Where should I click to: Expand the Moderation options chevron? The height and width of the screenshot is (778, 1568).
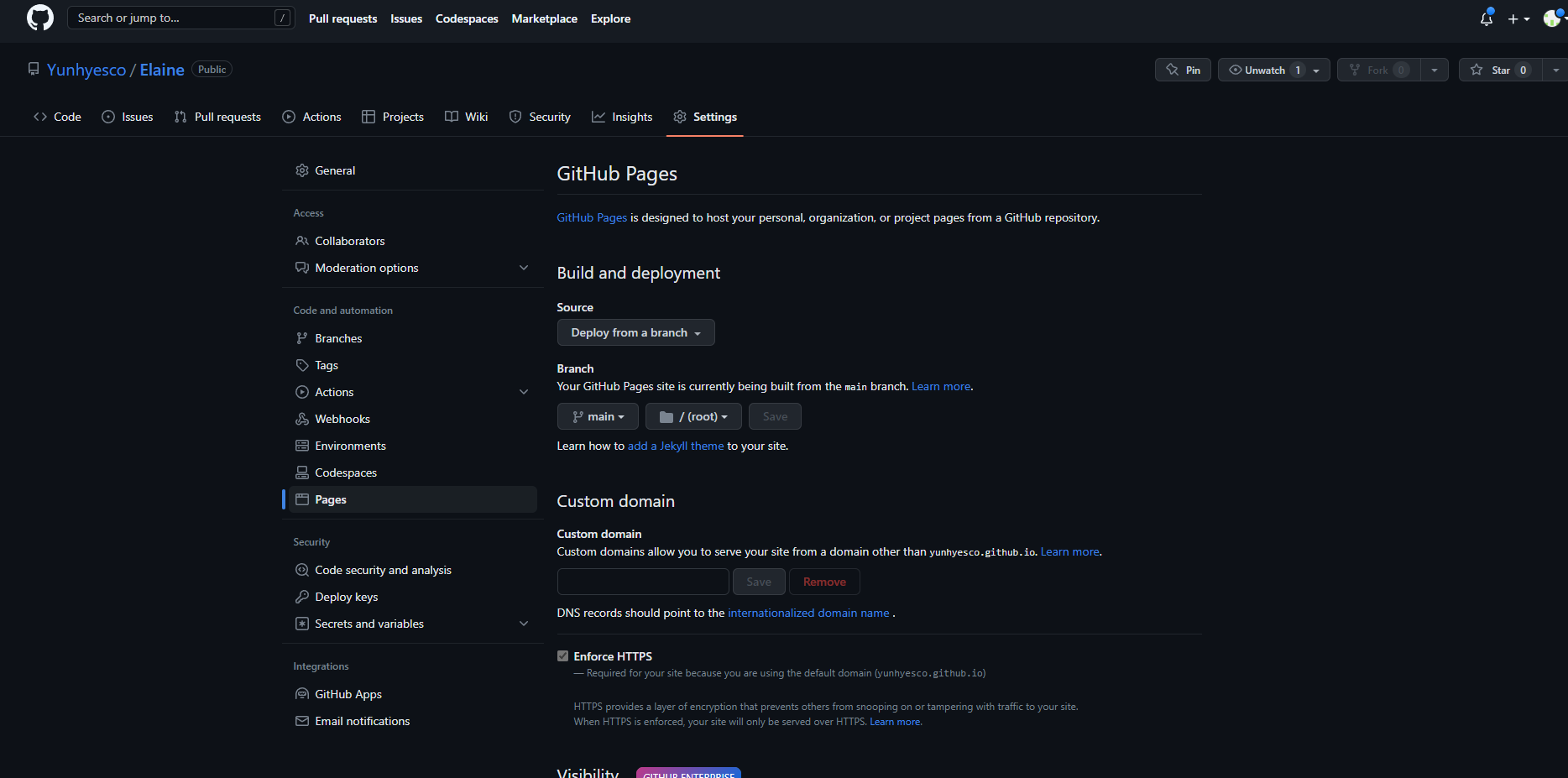(524, 268)
